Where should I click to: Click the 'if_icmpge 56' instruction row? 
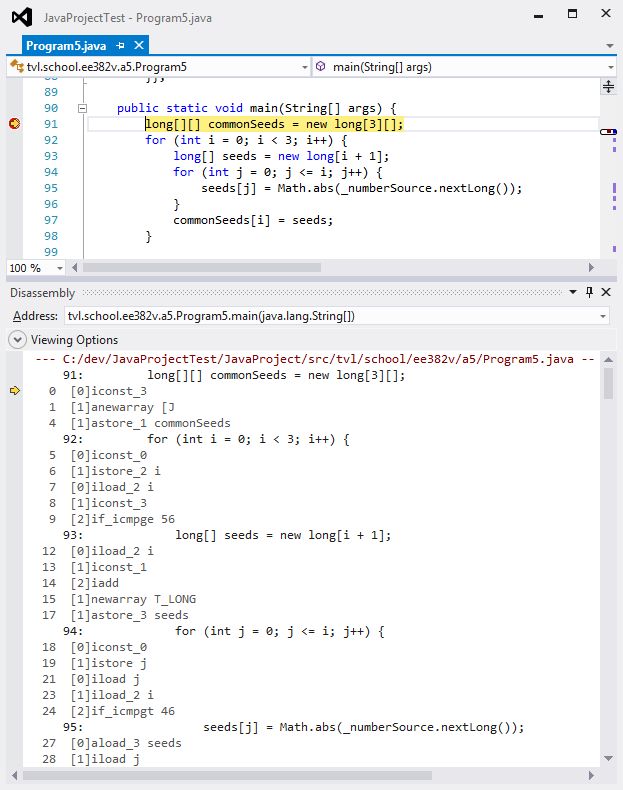(122, 519)
